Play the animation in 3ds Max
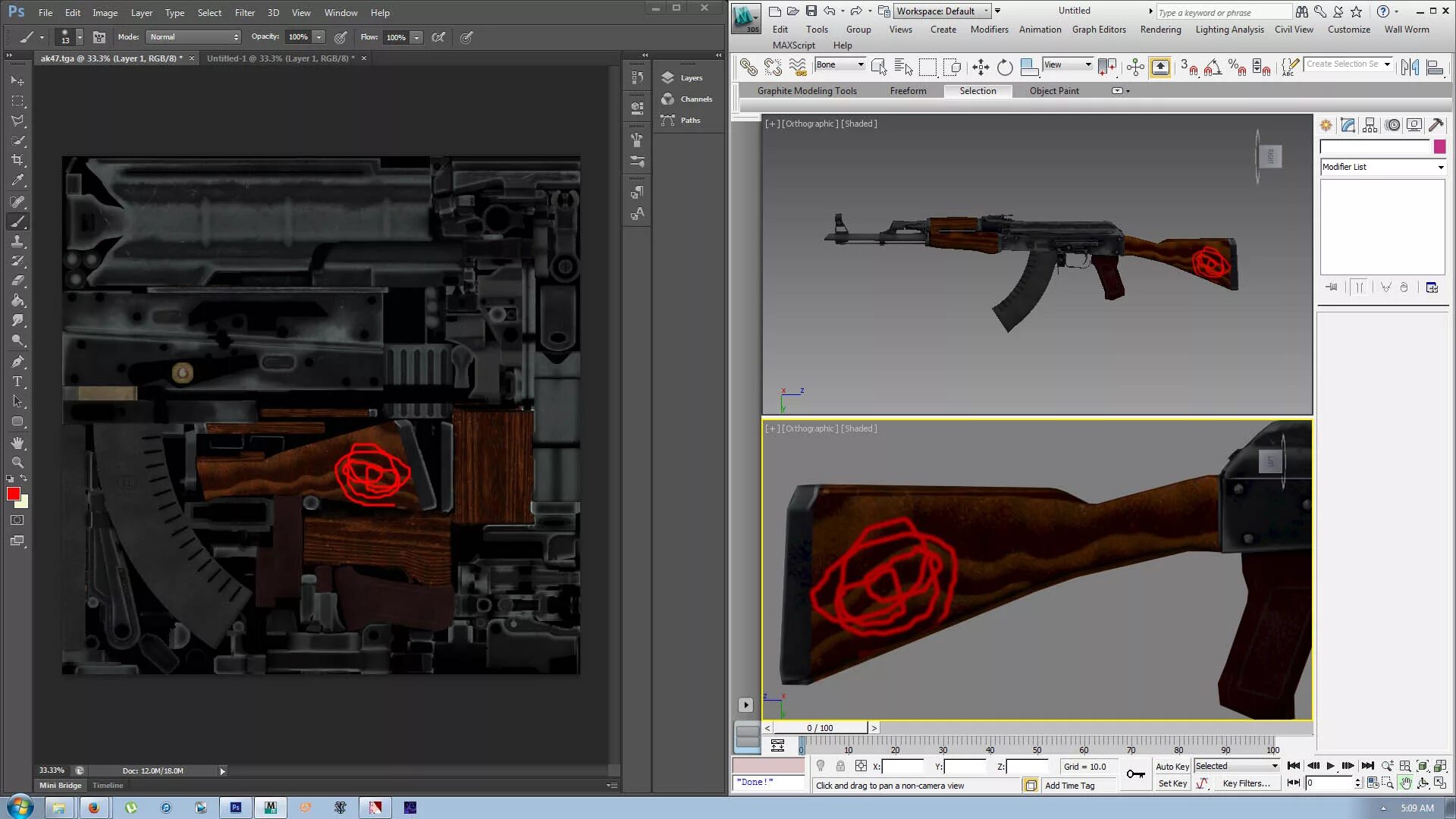The height and width of the screenshot is (819, 1456). tap(1330, 766)
